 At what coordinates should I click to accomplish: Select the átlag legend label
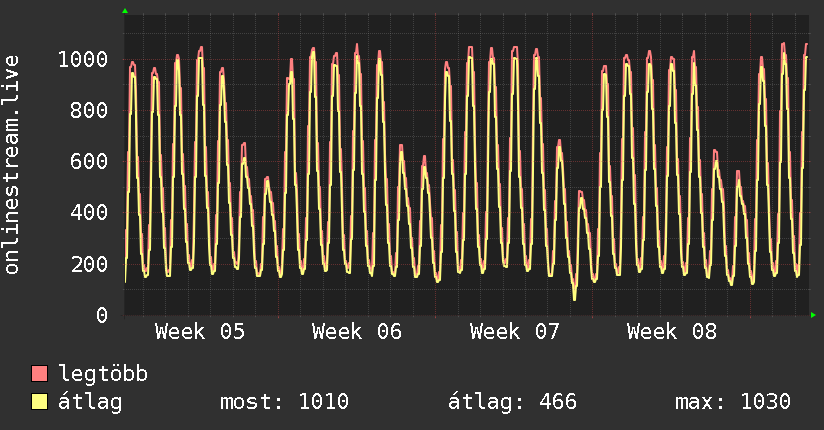(90, 402)
